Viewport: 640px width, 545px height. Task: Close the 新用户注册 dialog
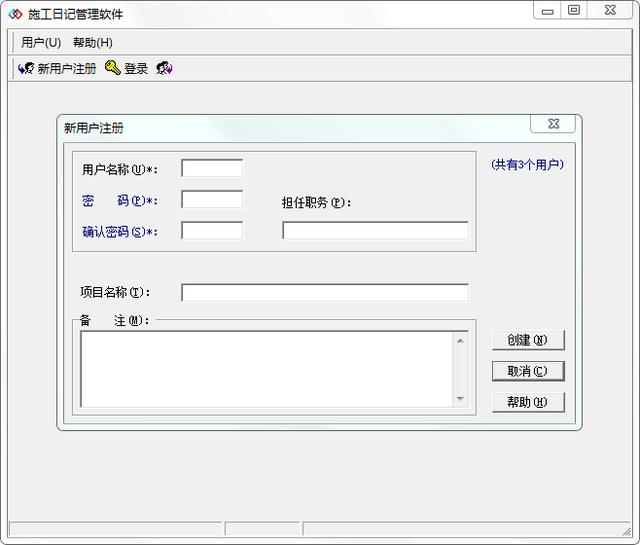pos(553,124)
